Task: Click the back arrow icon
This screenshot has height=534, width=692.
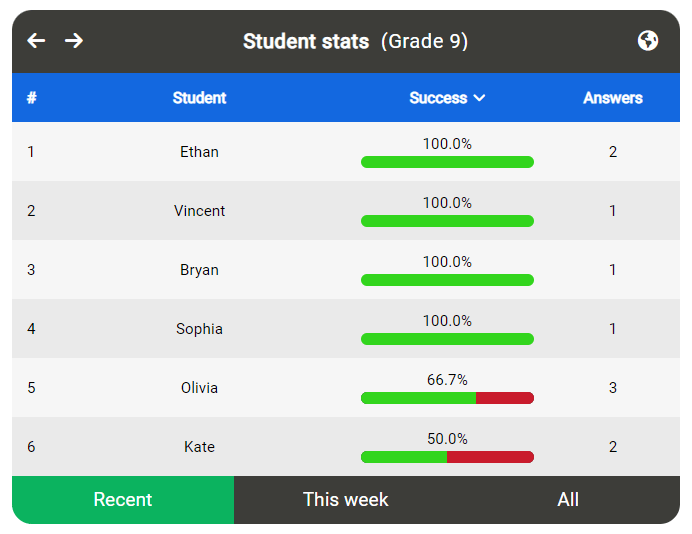Action: click(x=36, y=41)
